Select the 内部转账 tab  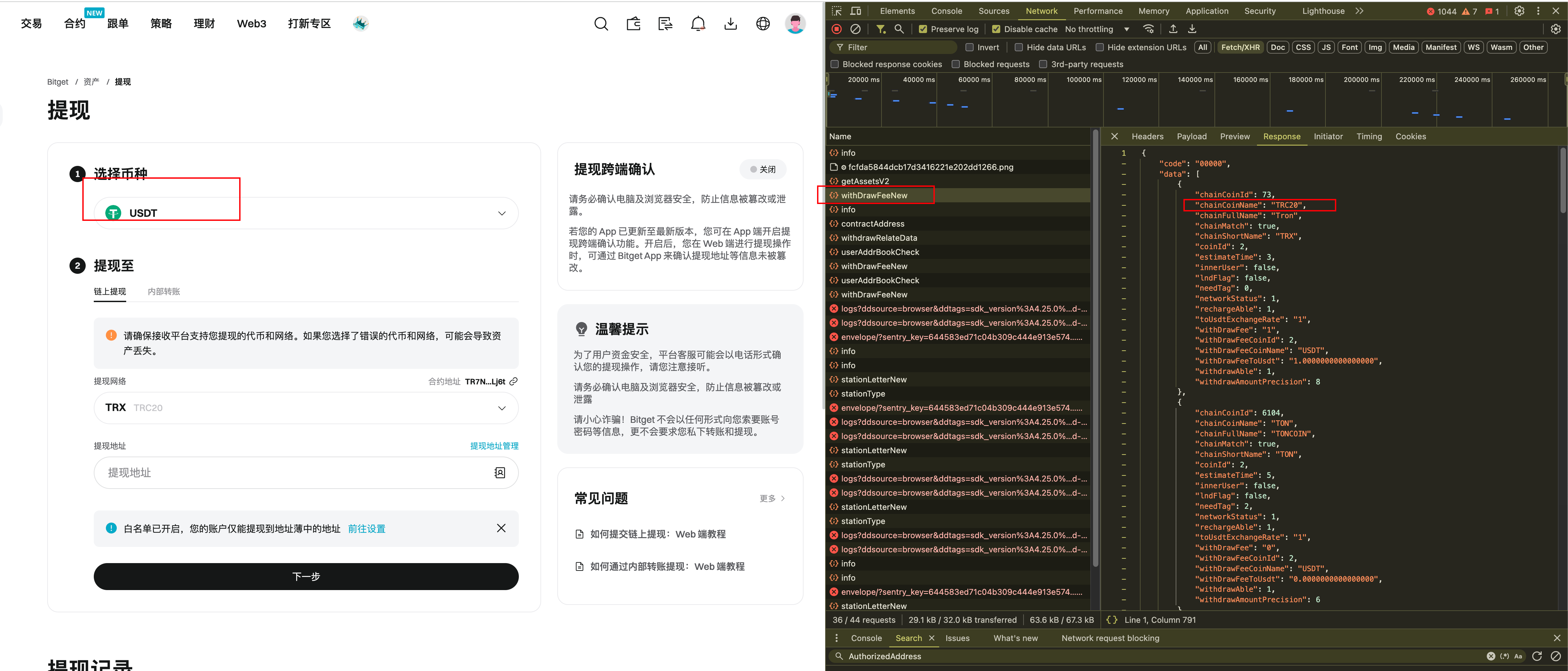164,291
